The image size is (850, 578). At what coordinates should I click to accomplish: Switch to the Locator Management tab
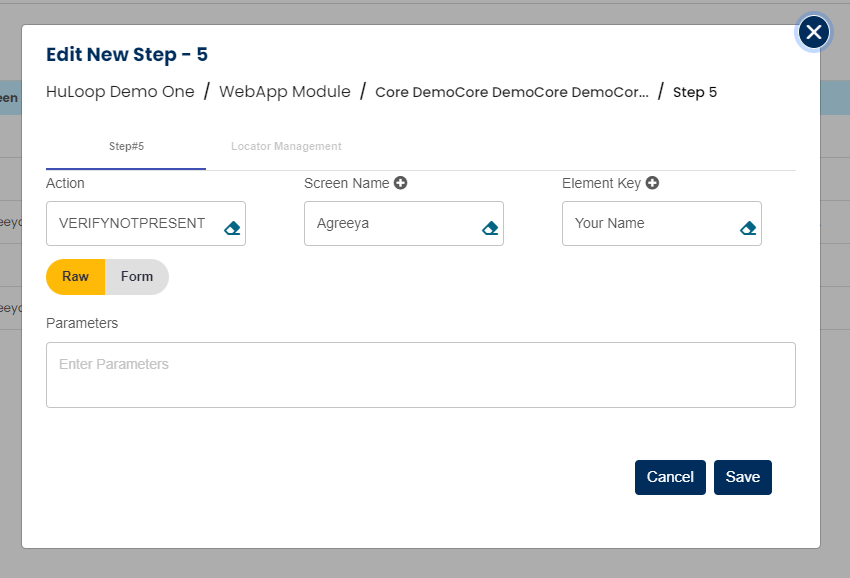pos(286,147)
